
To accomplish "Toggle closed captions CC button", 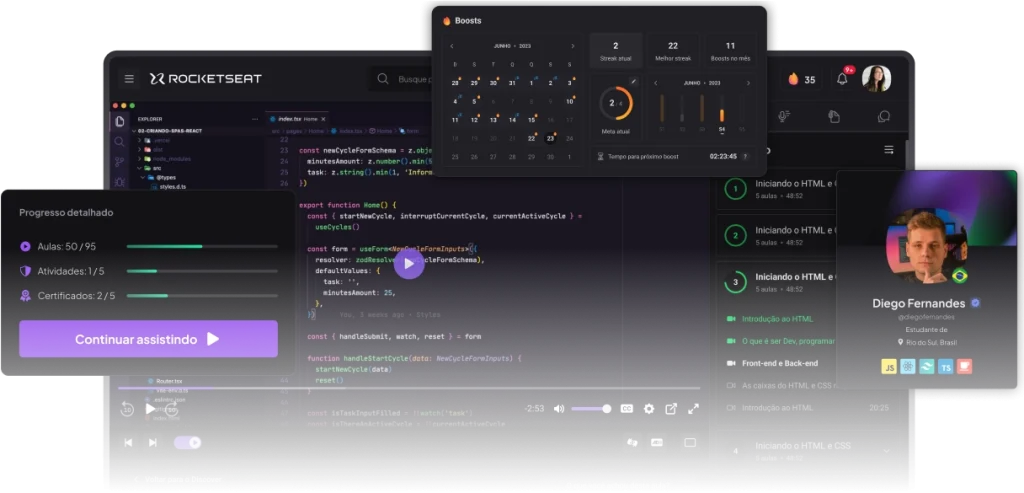I will [627, 408].
